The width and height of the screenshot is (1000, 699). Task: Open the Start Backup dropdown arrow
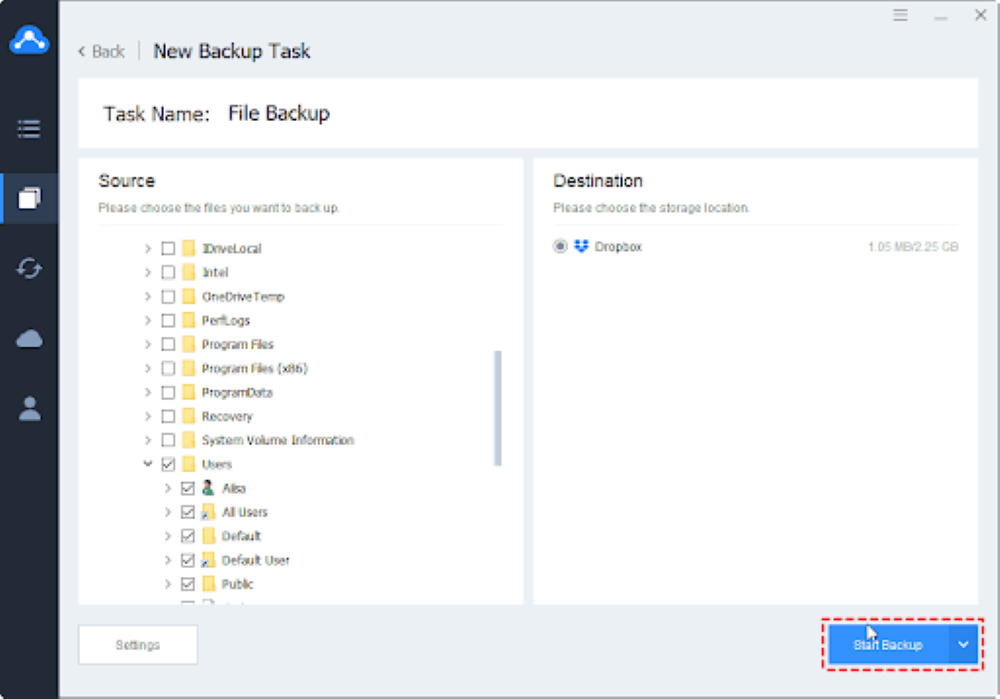[963, 644]
